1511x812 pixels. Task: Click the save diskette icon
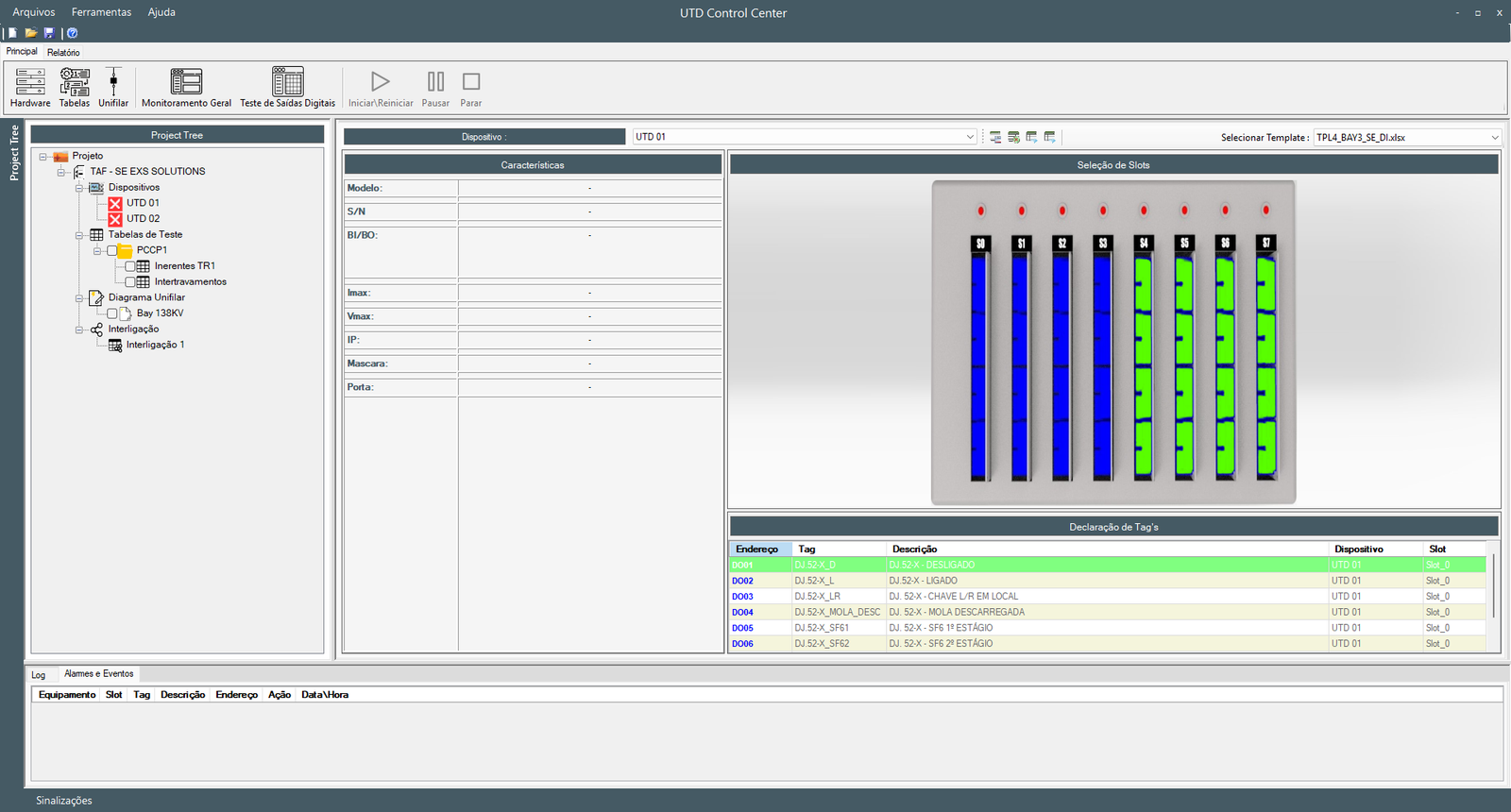pyautogui.click(x=49, y=33)
